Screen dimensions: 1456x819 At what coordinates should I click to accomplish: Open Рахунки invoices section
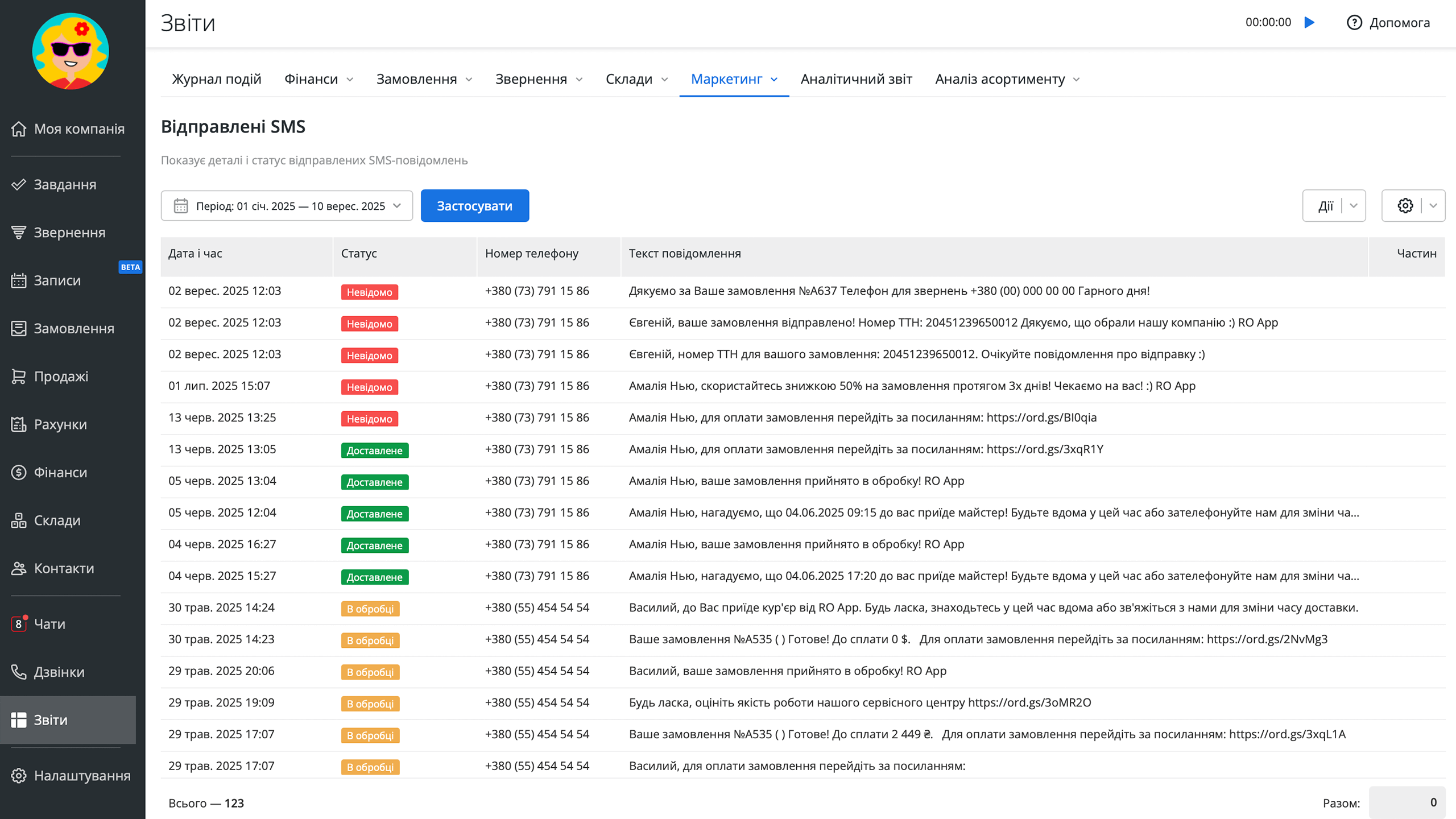[60, 424]
